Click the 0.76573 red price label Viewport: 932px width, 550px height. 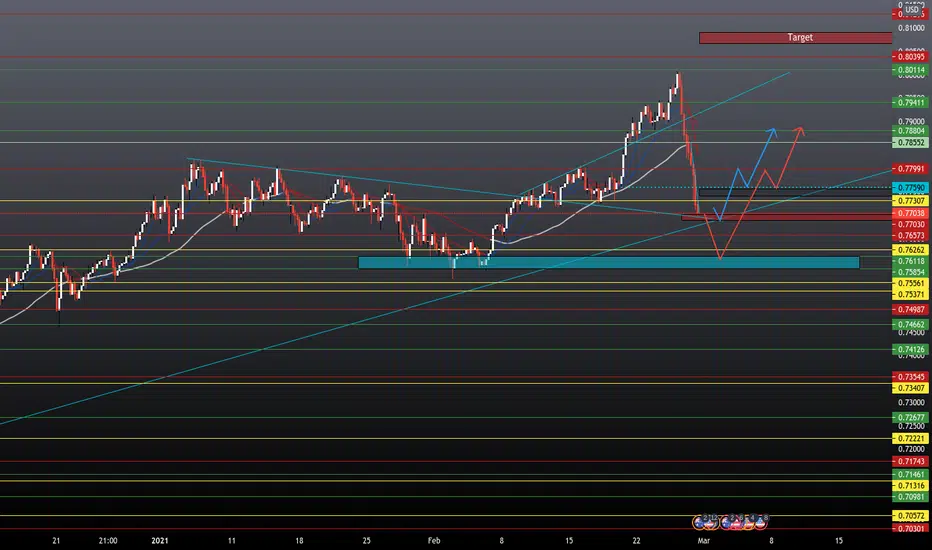pyautogui.click(x=911, y=235)
